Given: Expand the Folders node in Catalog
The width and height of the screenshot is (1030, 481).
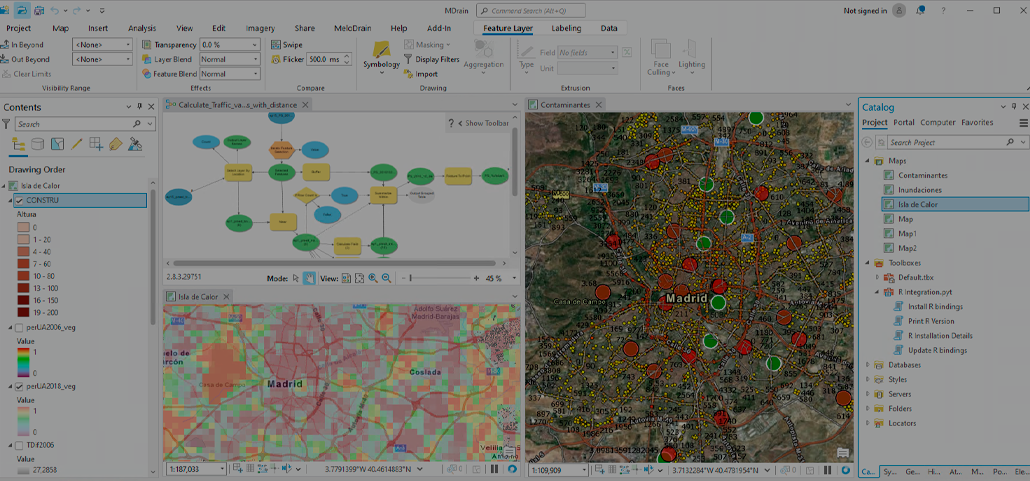Looking at the screenshot, I should 868,409.
